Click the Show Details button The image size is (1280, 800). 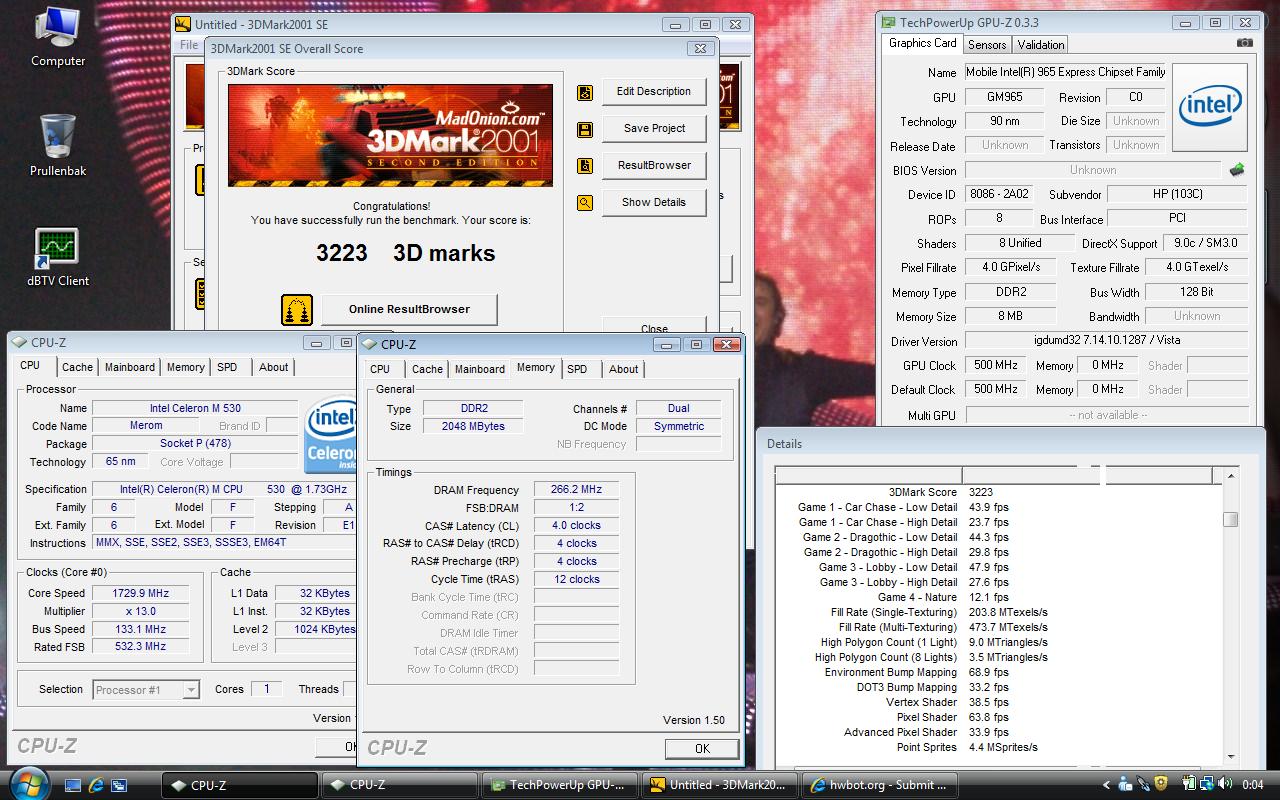(x=654, y=203)
